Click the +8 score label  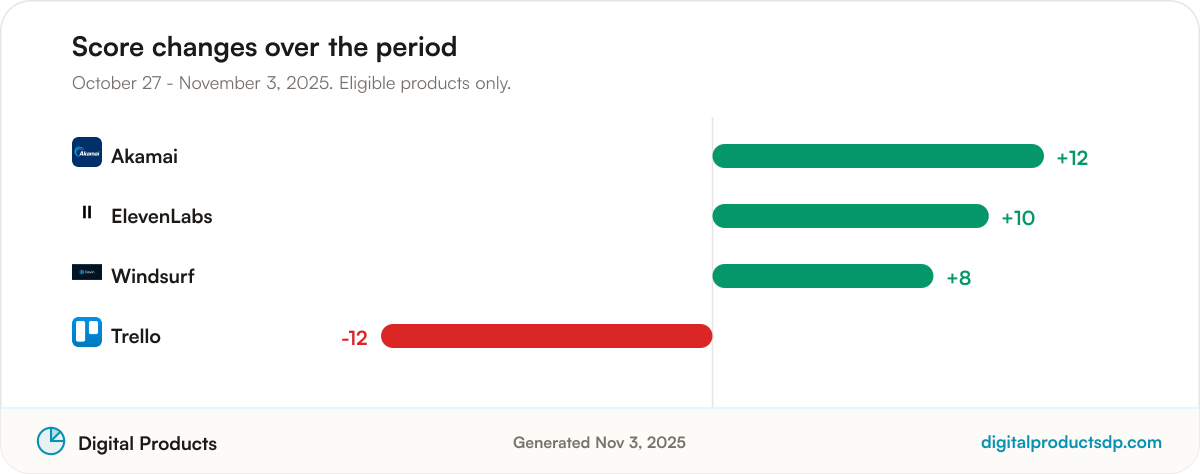tap(959, 278)
